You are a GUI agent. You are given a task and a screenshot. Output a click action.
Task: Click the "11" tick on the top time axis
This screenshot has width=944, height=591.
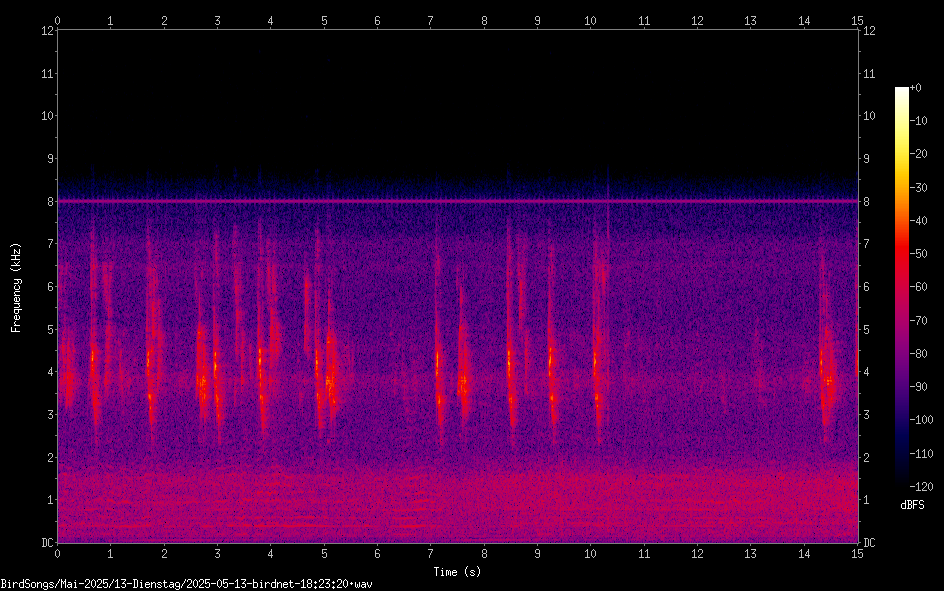(644, 21)
